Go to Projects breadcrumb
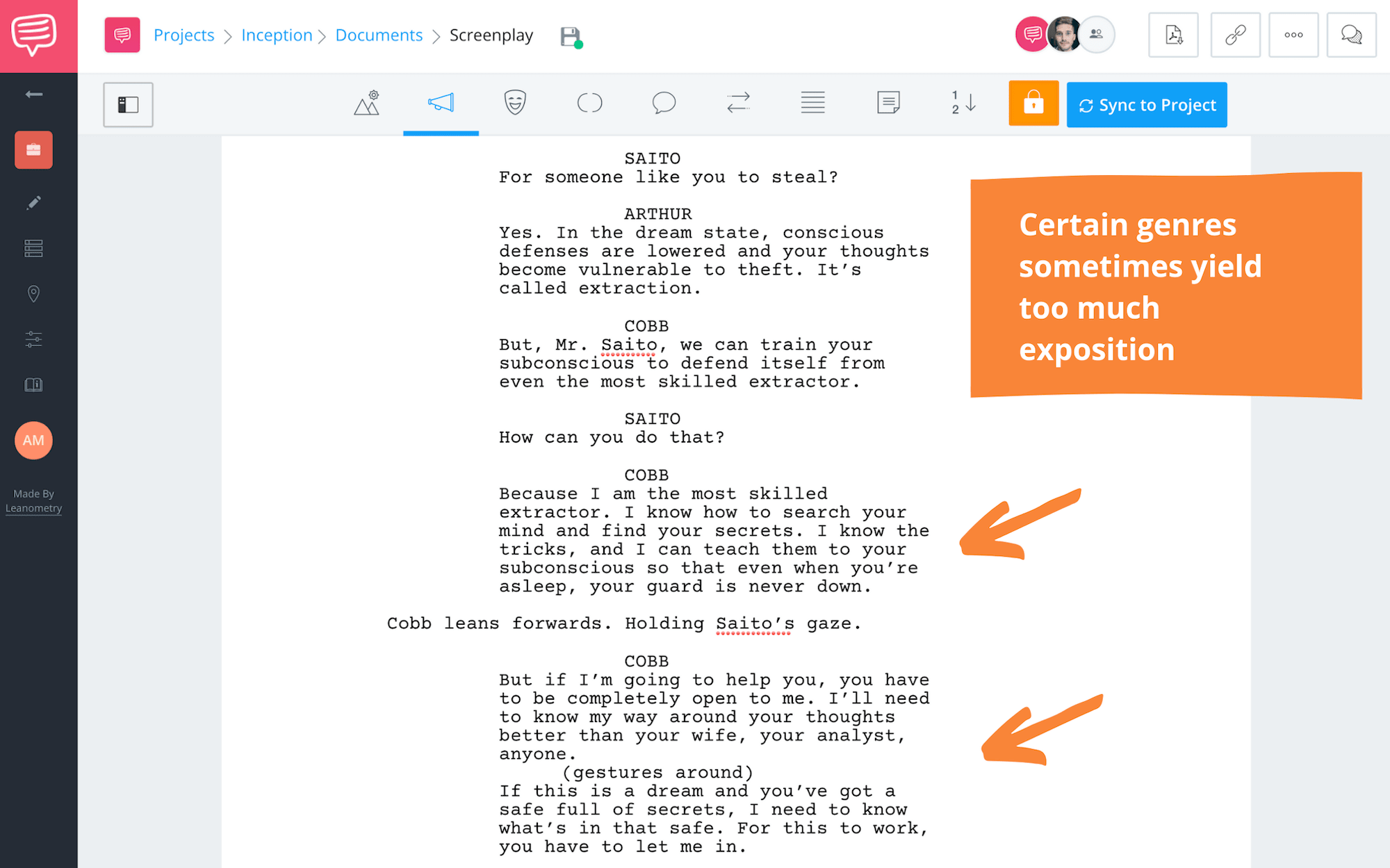This screenshot has width=1390, height=868. pos(183,35)
